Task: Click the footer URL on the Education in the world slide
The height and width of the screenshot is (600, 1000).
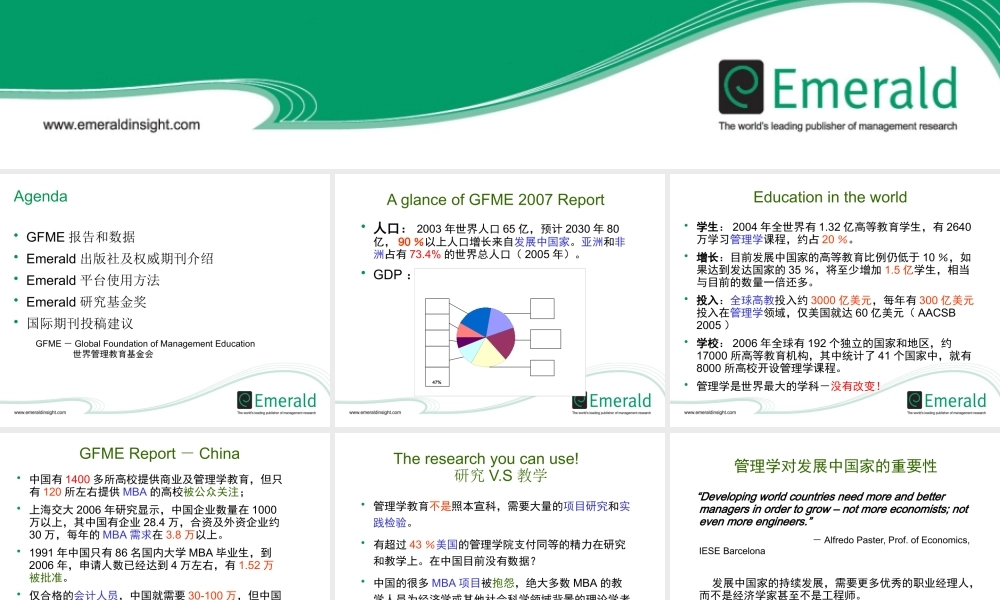Action: (x=710, y=413)
